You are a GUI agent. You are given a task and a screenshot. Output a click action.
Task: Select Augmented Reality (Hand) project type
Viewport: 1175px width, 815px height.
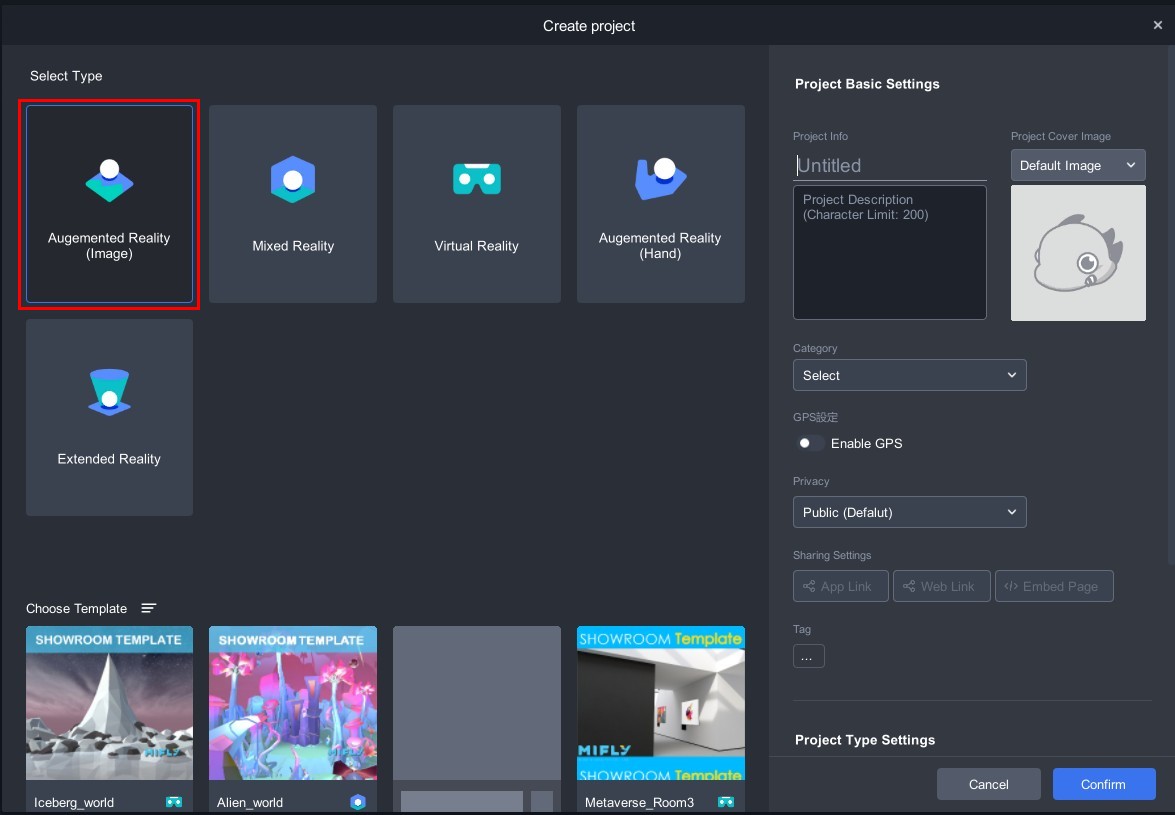660,204
